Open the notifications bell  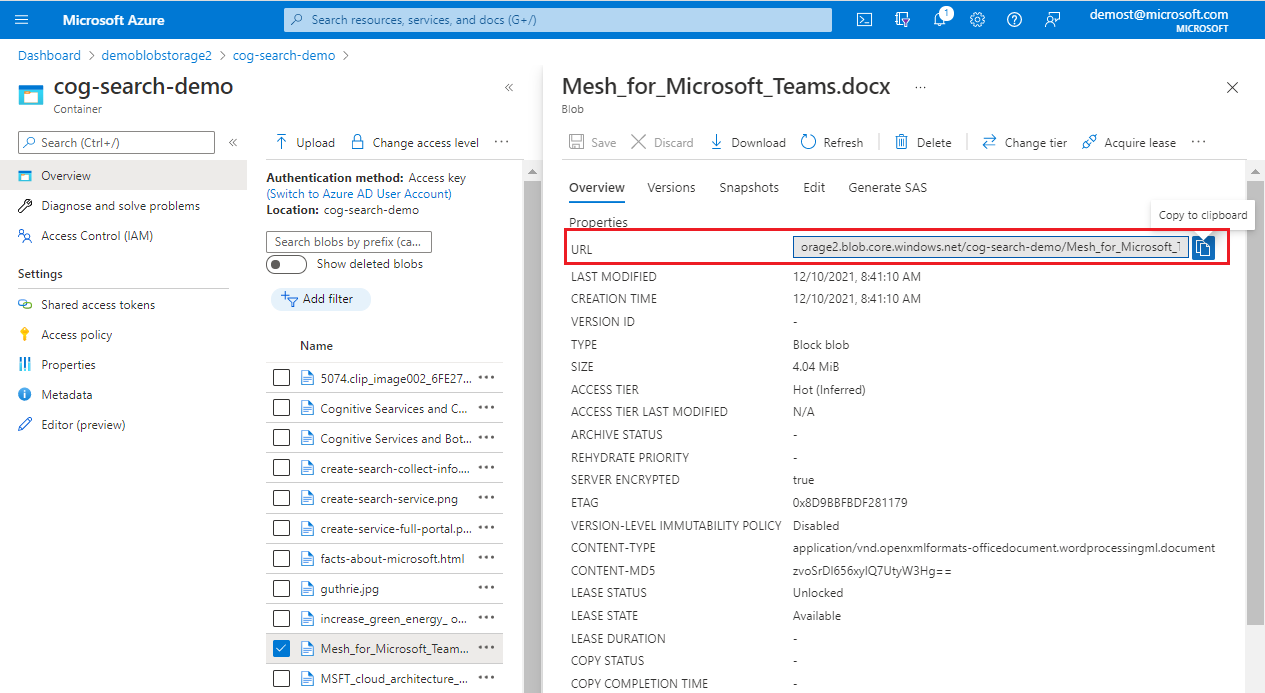pos(940,20)
